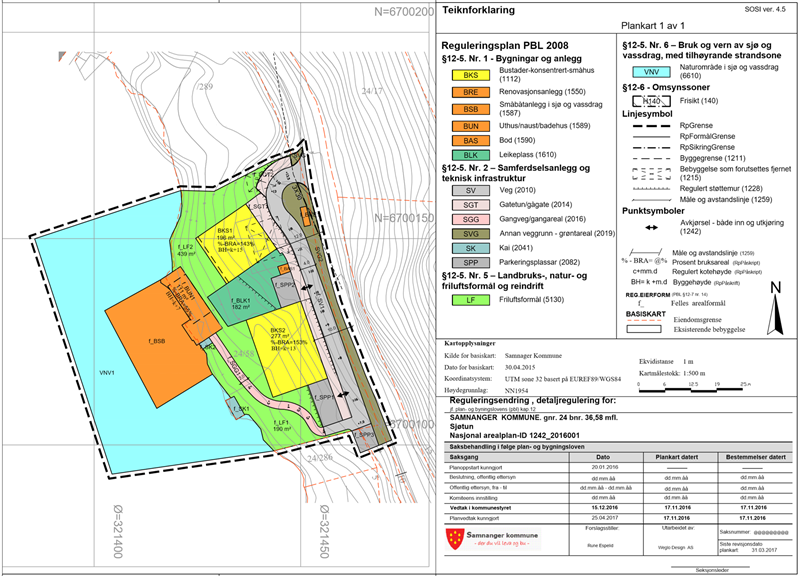800x576 pixels.
Task: Click the H140 Frisikt zone symbol
Action: (x=651, y=102)
